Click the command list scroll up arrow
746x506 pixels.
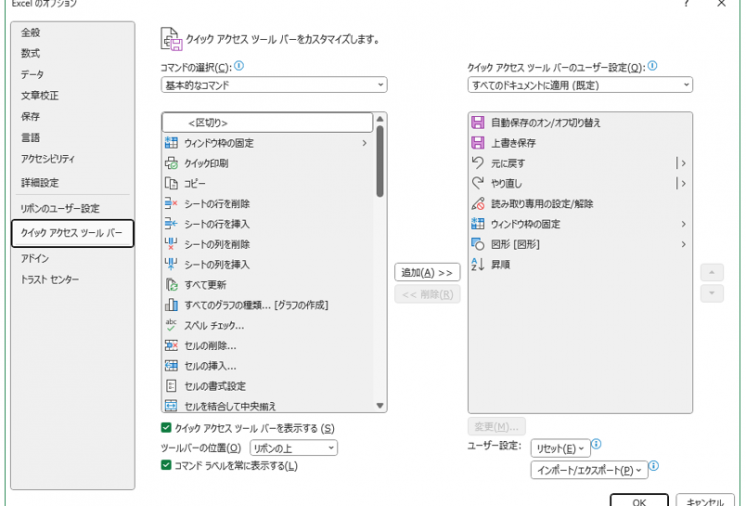(380, 119)
